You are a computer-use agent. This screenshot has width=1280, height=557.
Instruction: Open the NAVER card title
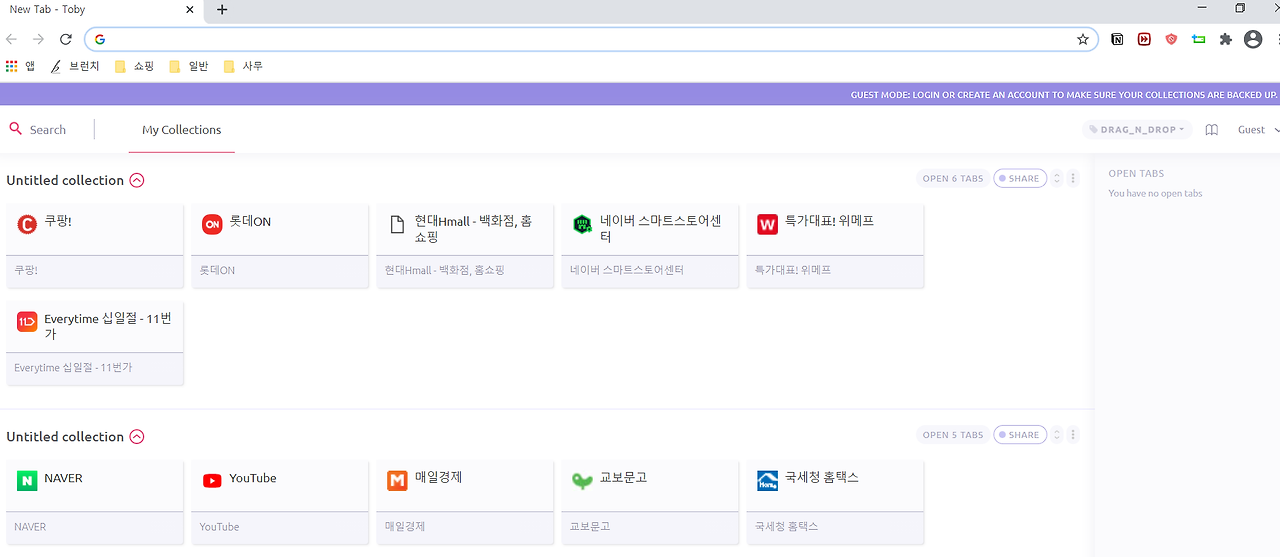pyautogui.click(x=64, y=478)
